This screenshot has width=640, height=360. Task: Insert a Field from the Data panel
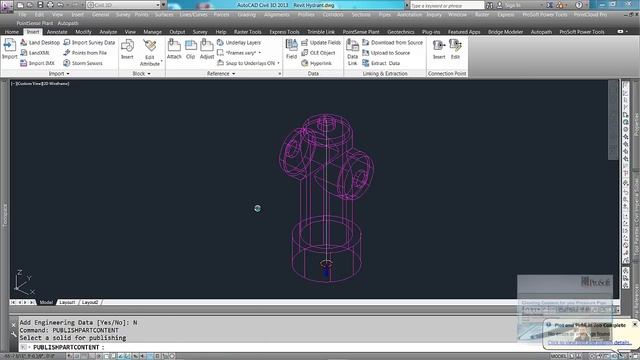tap(291, 49)
